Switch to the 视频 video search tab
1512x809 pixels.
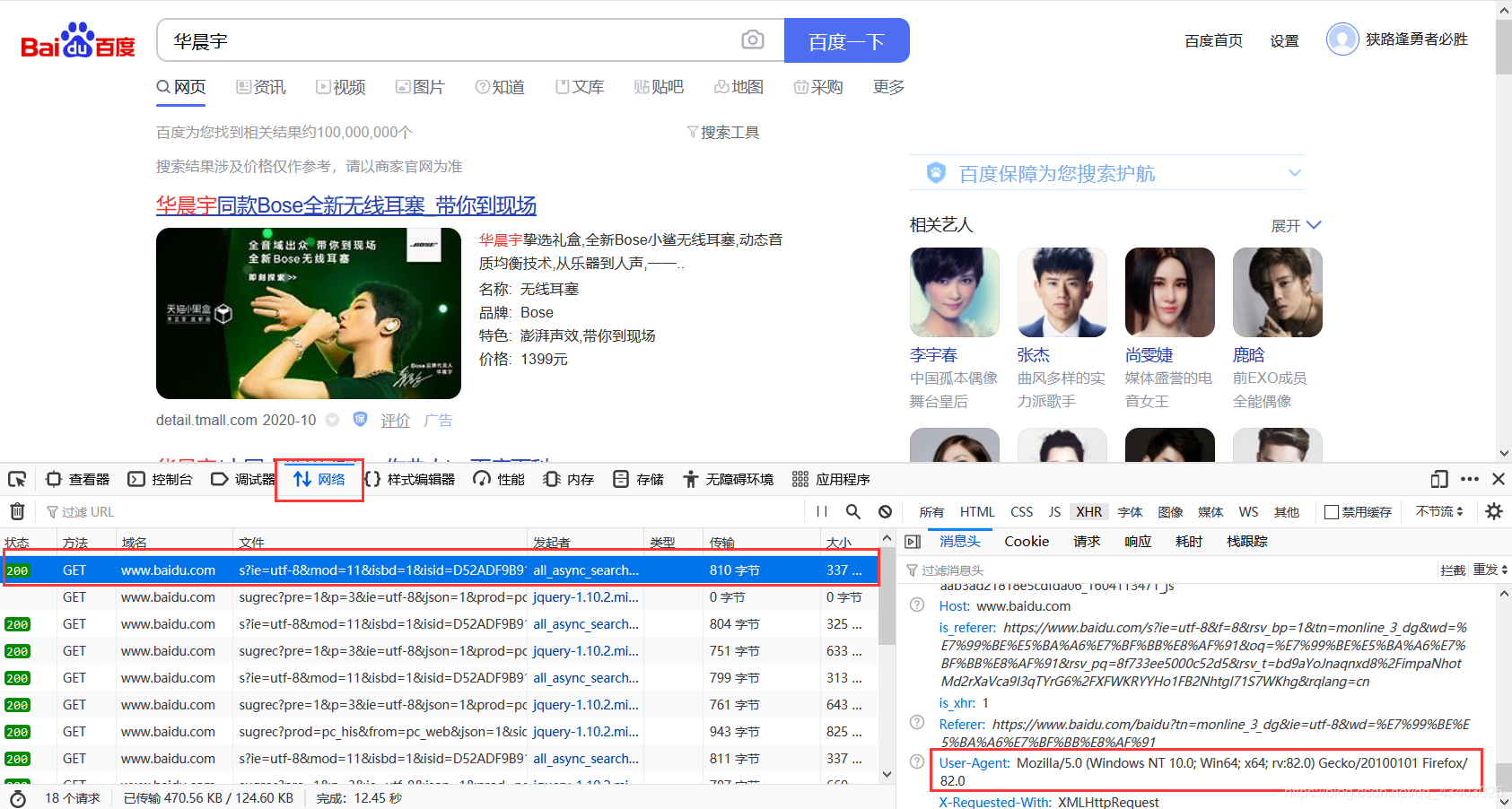(x=340, y=87)
